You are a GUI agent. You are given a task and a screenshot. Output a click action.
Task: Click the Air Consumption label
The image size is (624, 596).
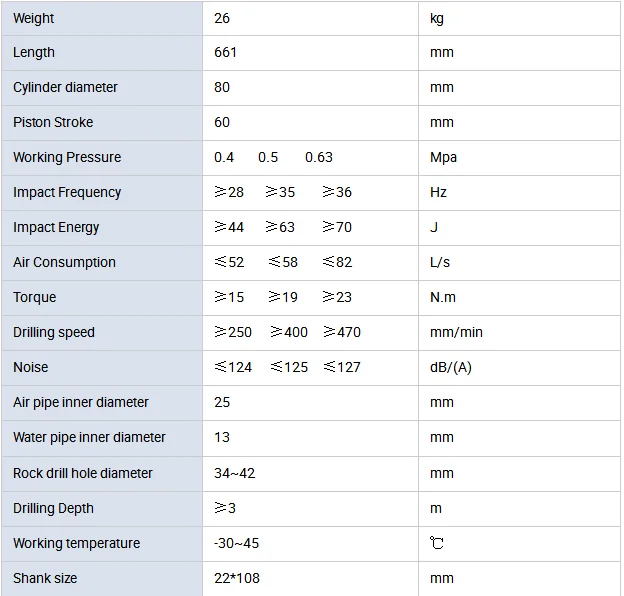[x=64, y=262]
